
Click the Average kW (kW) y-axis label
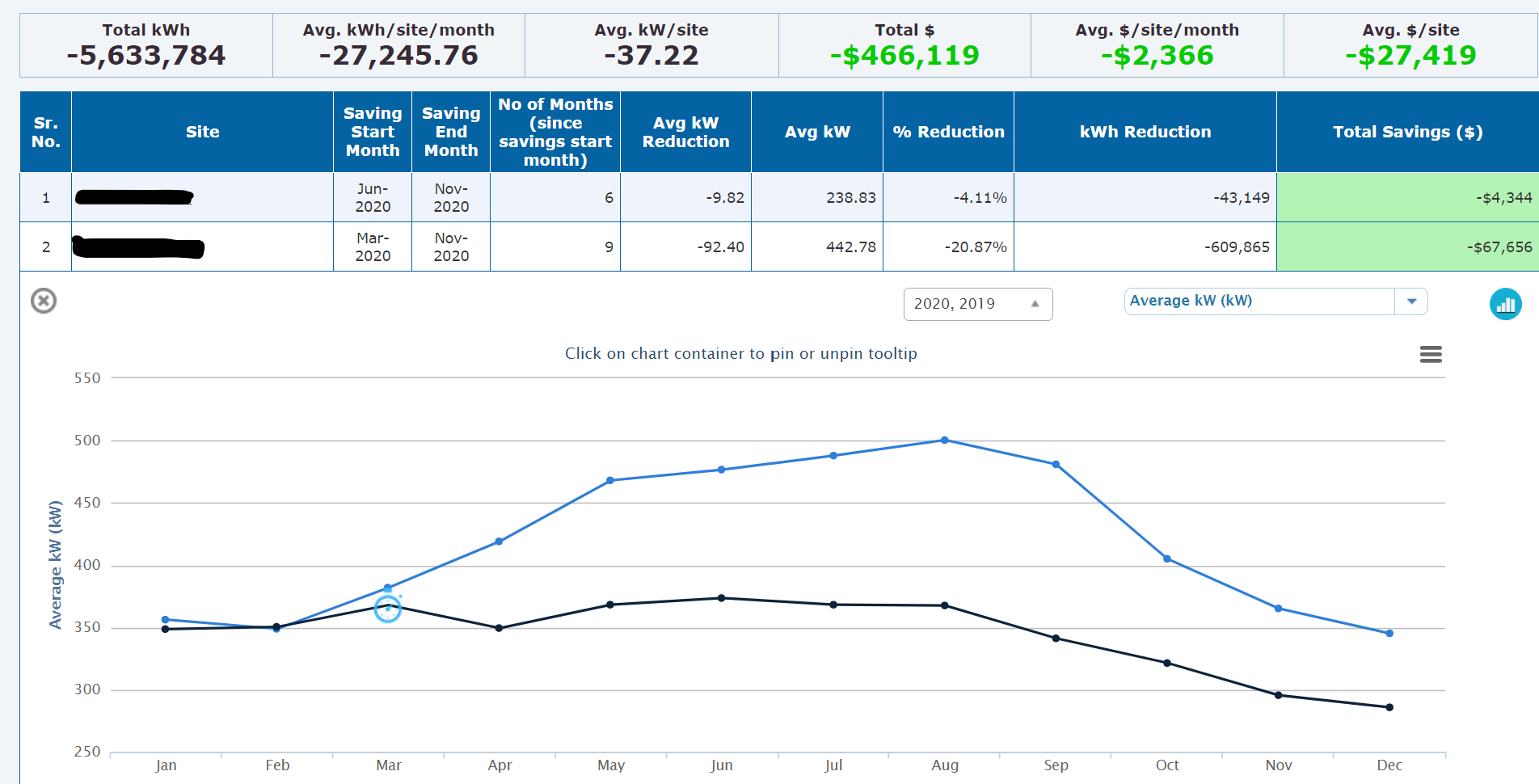pyautogui.click(x=55, y=564)
